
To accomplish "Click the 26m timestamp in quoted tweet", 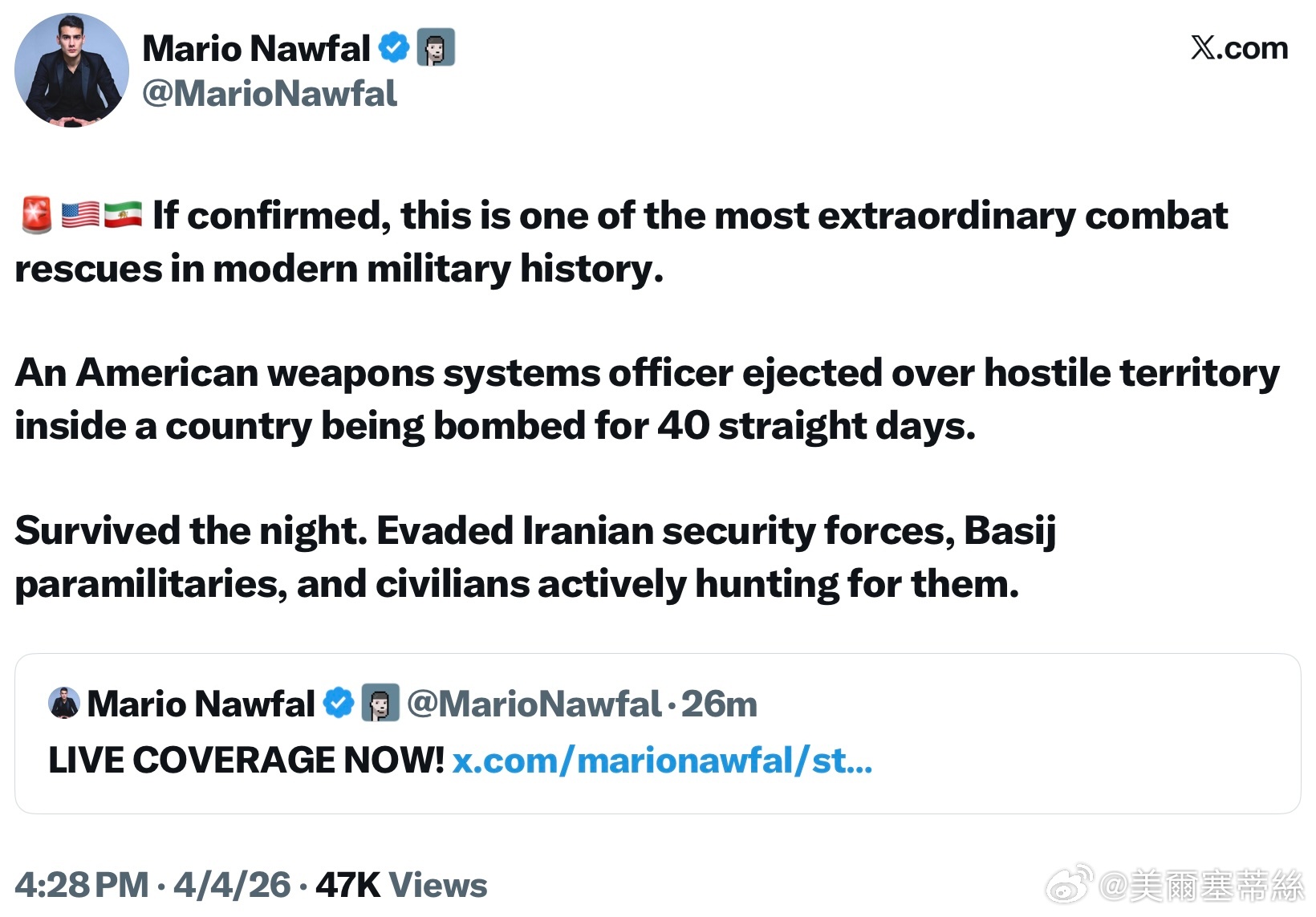I will coord(719,704).
